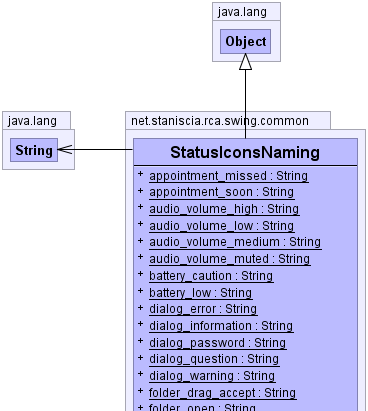Open the appointment_soon field
Screen dimensions: 368x411
click(x=222, y=192)
